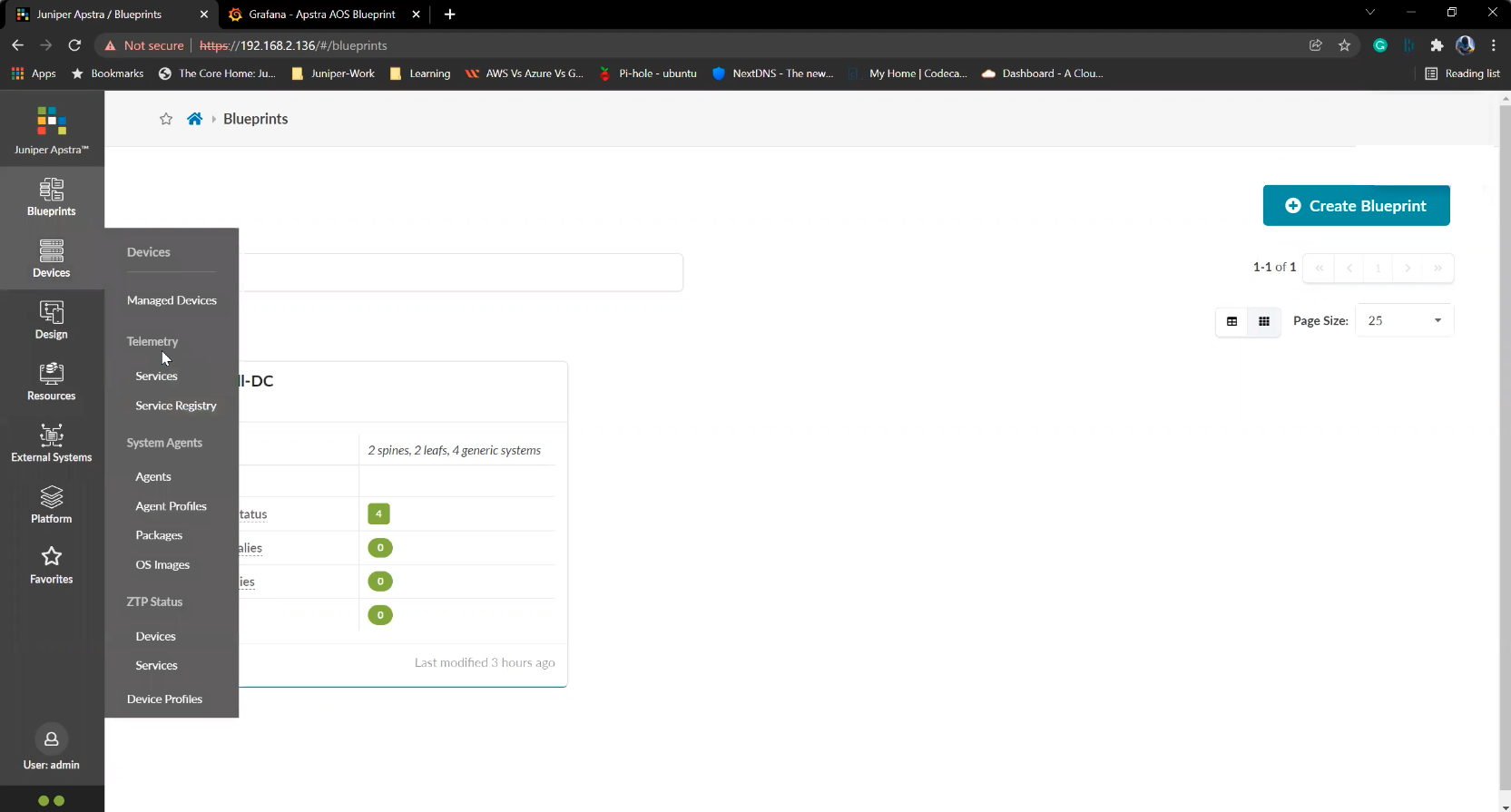
Task: Open Service Registry menu item
Action: [176, 406]
